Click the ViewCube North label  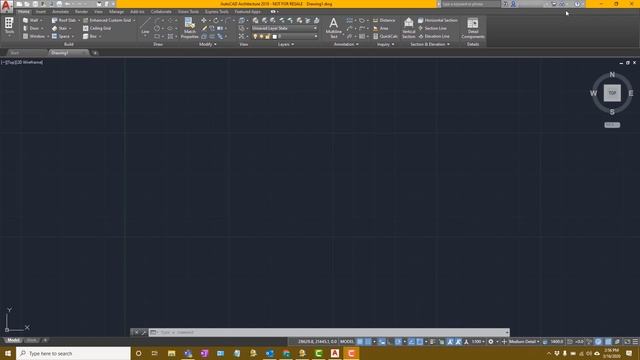[x=612, y=75]
